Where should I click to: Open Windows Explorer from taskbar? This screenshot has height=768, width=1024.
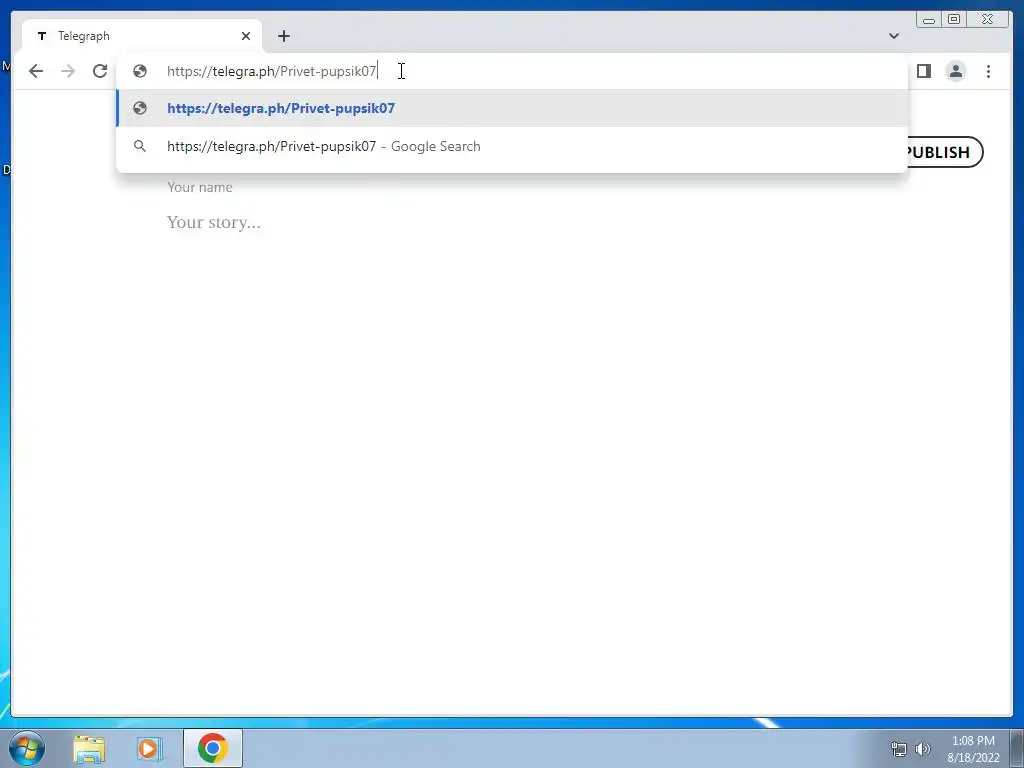[x=89, y=749]
